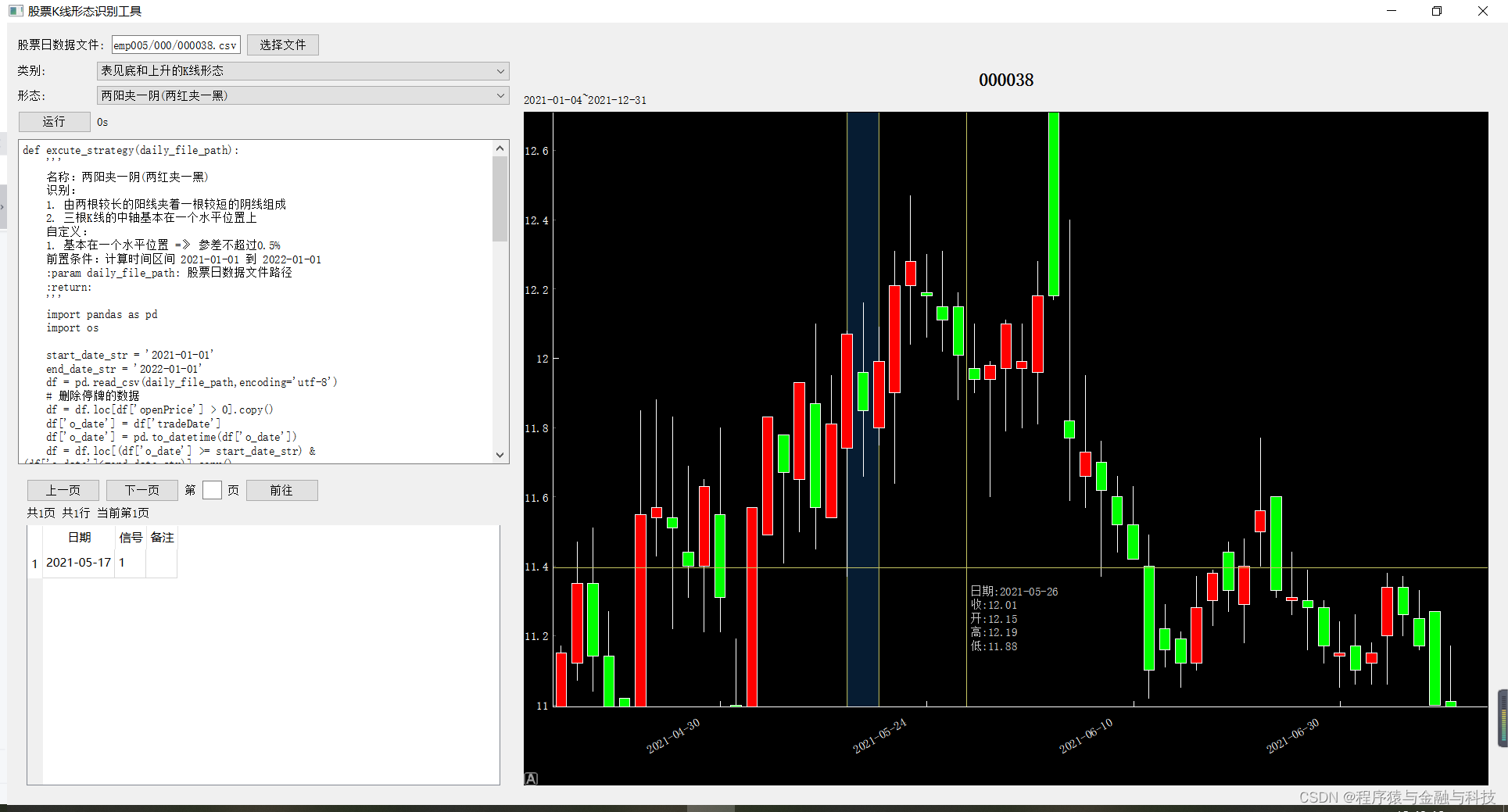This screenshot has width=1508, height=812.
Task: Click the 前往 button
Action: [x=281, y=490]
